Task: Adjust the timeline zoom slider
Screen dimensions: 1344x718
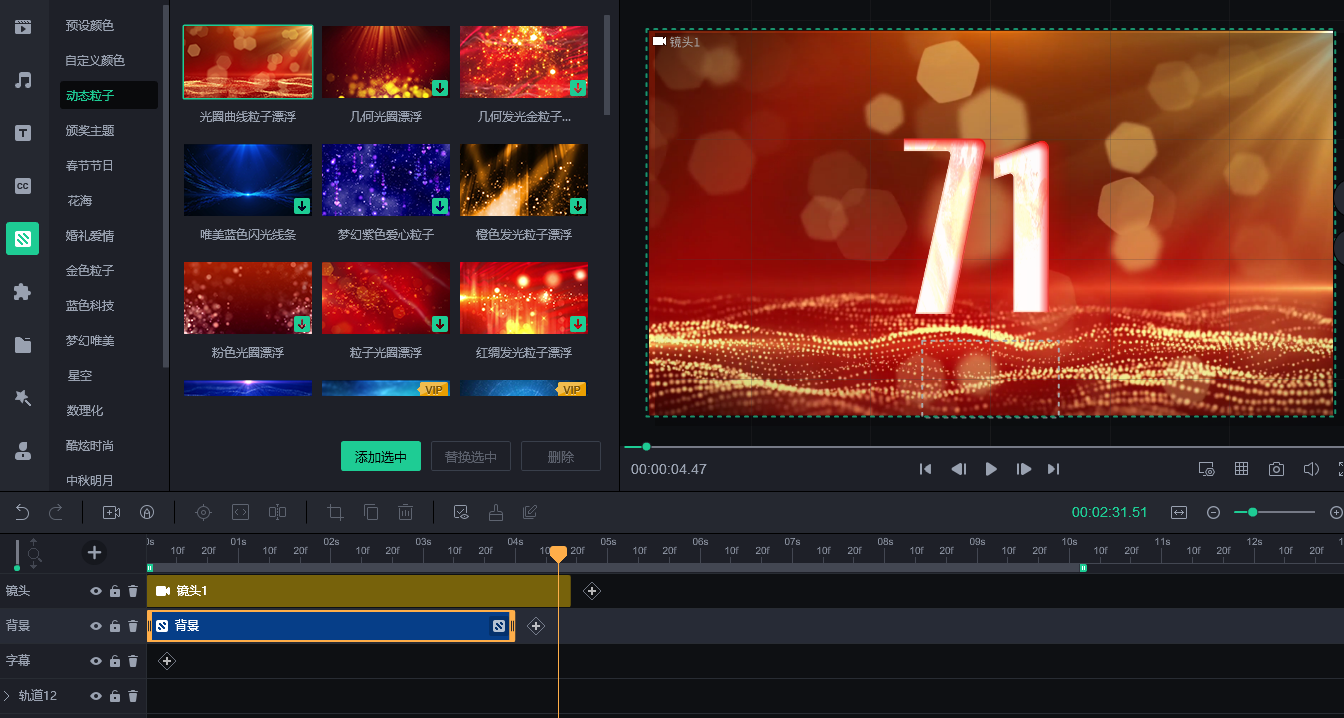Action: 1253,512
